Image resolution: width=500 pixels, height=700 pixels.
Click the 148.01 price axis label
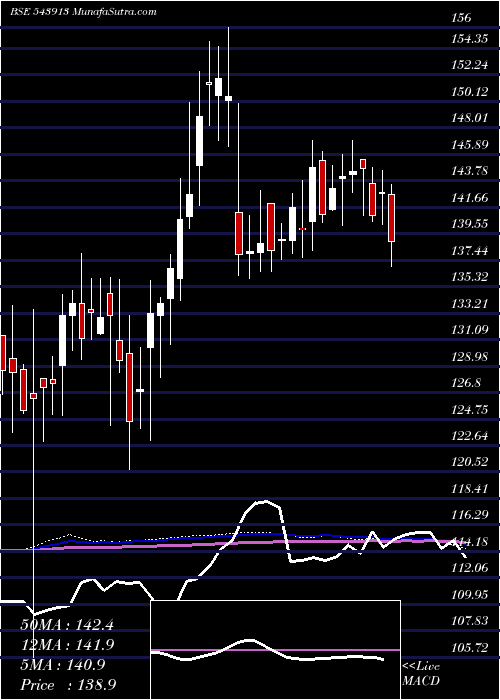470,118
